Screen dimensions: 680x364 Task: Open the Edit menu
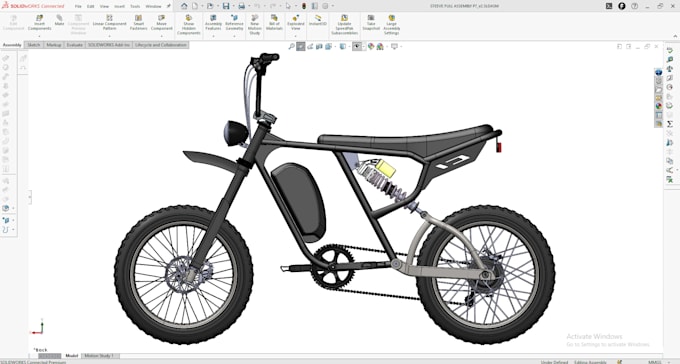click(90, 7)
